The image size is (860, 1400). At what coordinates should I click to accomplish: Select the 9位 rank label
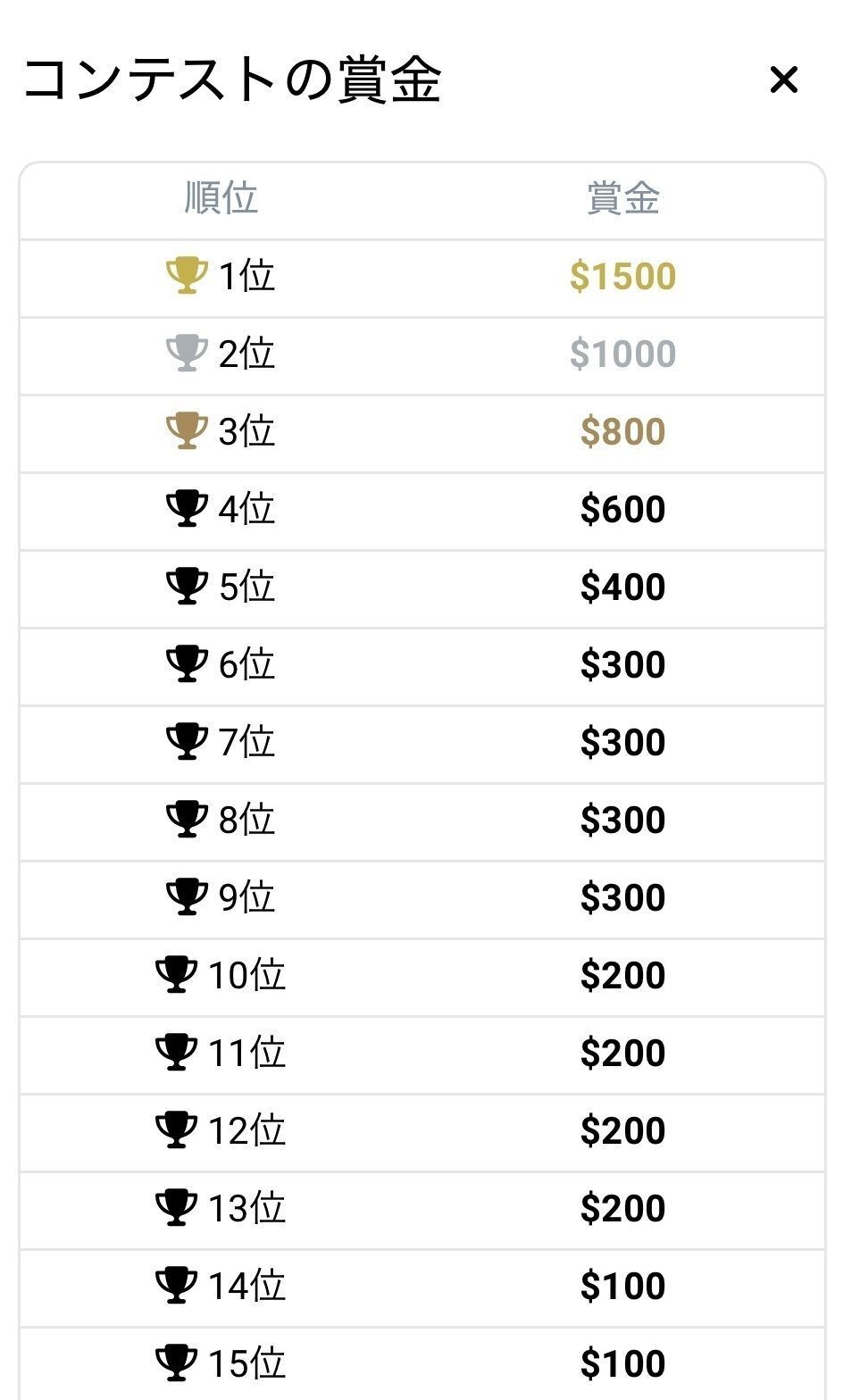point(247,897)
